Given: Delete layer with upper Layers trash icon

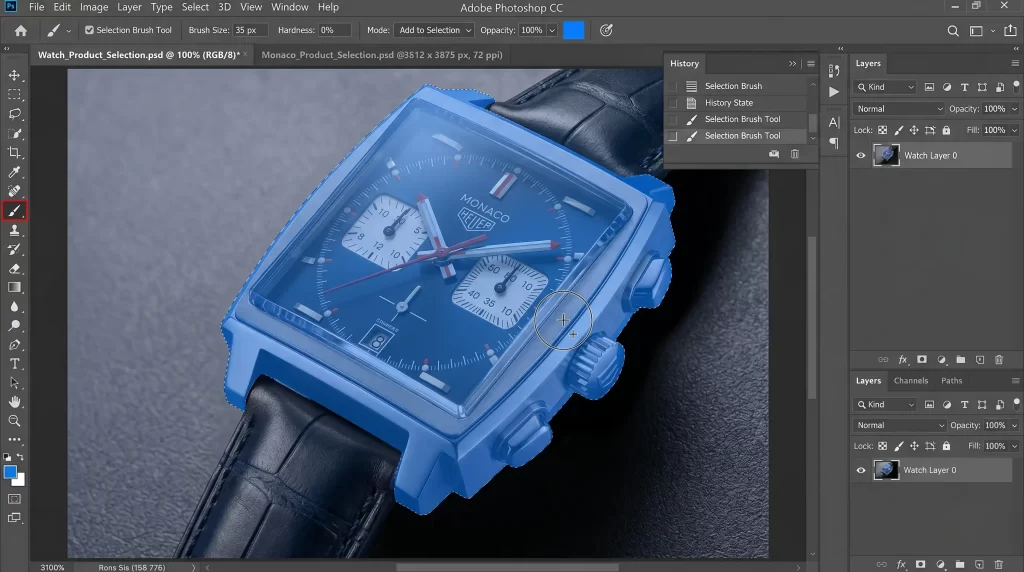Looking at the screenshot, I should [x=999, y=360].
